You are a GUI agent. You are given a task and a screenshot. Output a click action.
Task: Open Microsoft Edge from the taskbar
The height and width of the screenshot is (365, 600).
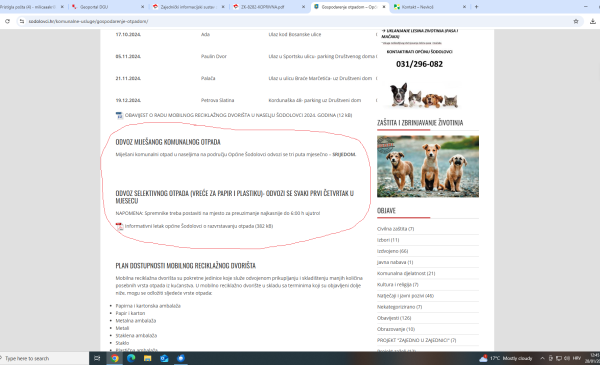(131, 358)
